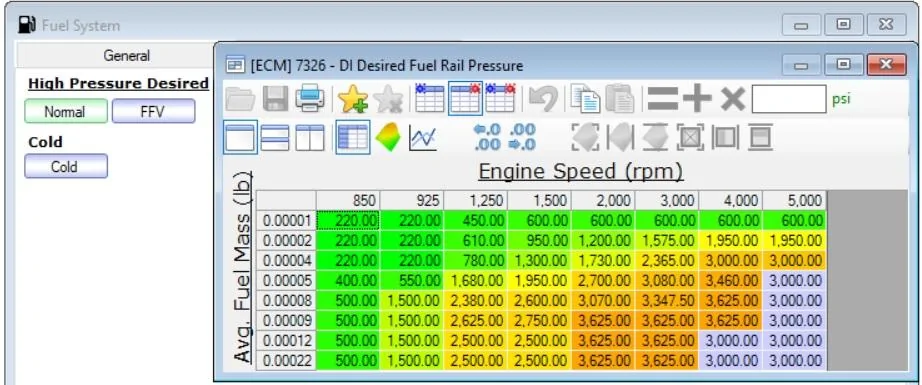Show the 2D line graph view
Screen dimensions: 922x385
(423, 138)
